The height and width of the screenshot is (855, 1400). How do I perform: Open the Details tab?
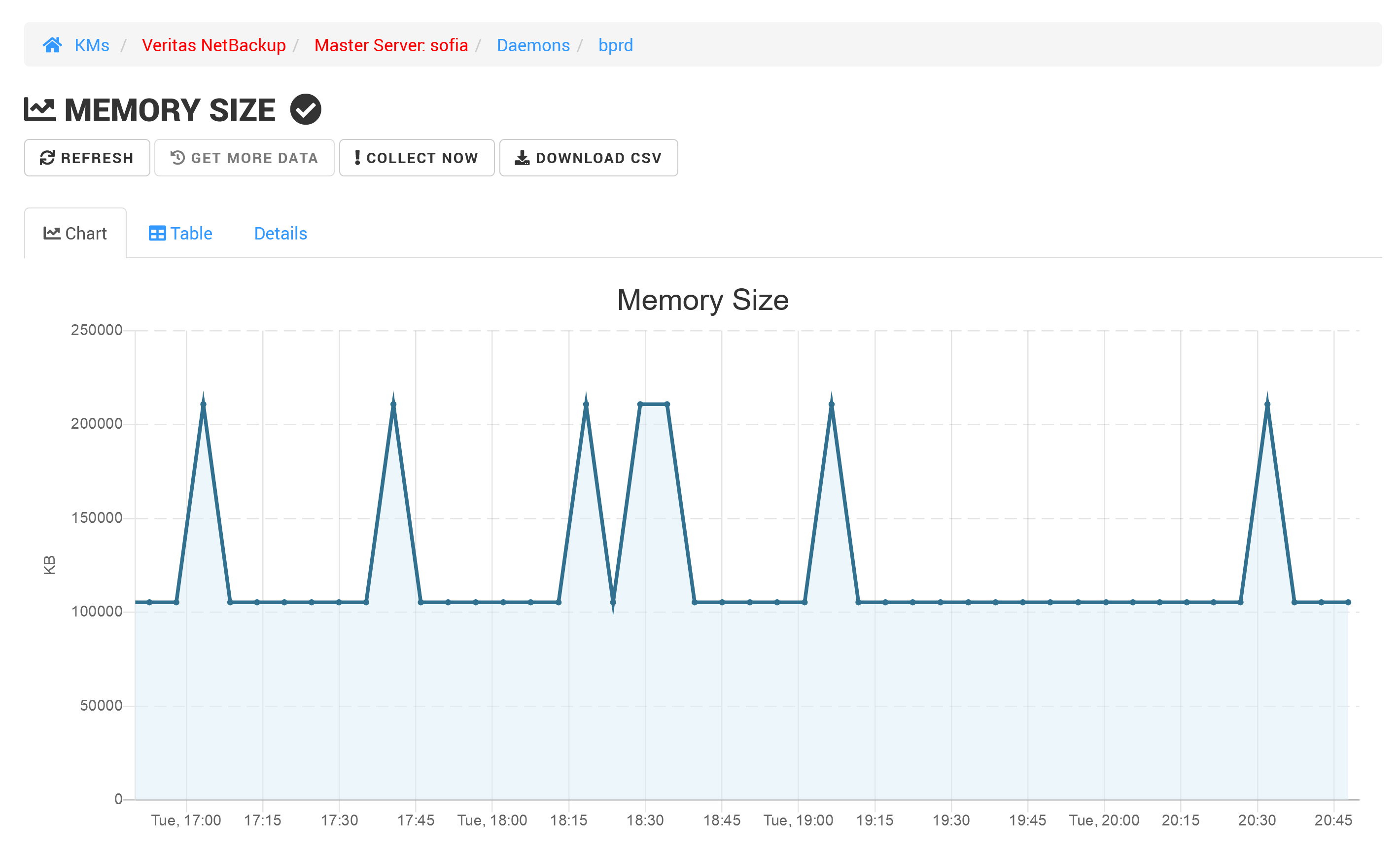pyautogui.click(x=280, y=233)
